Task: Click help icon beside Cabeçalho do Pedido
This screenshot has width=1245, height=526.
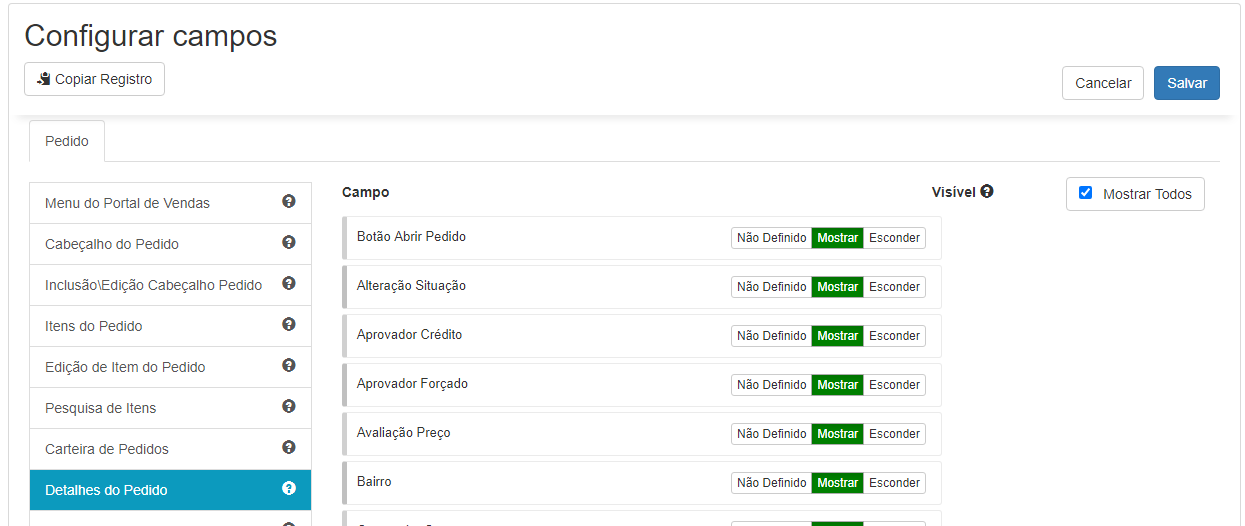Action: (x=289, y=243)
